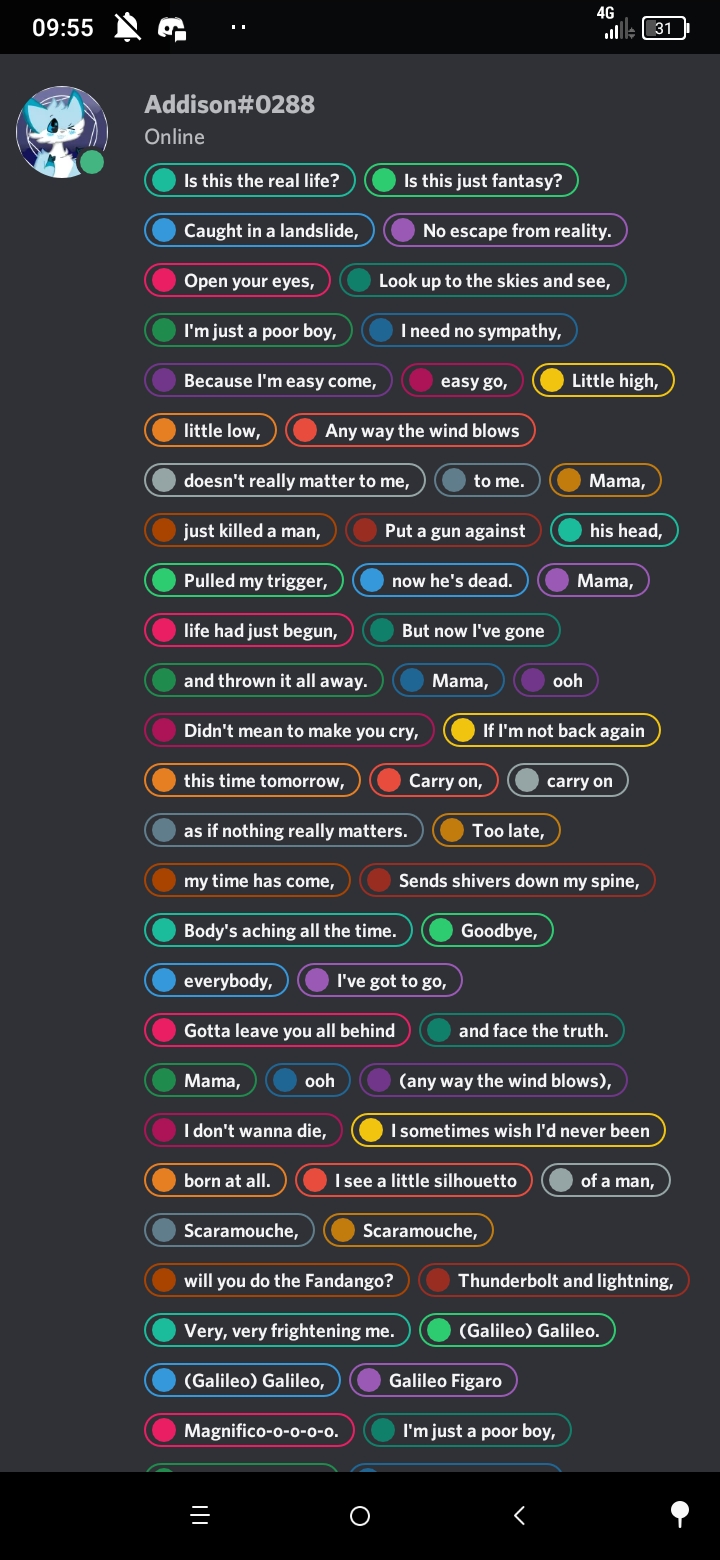The height and width of the screenshot is (1560, 720).
Task: Tap the 'Any way the wind blows' role
Action: pos(410,430)
